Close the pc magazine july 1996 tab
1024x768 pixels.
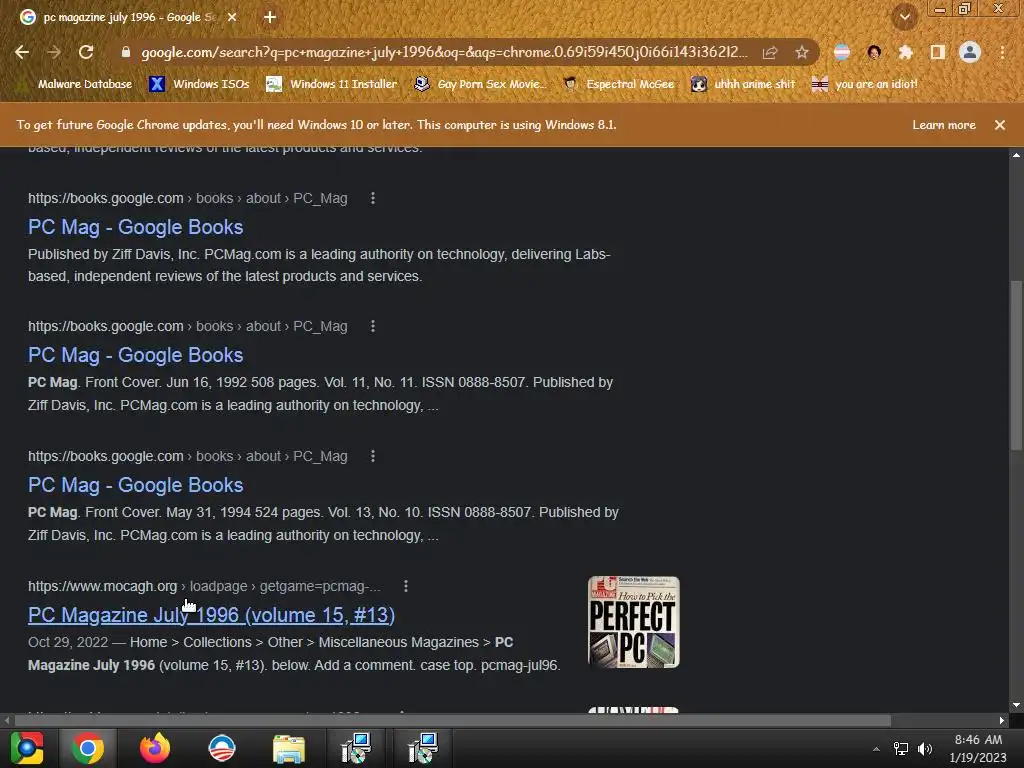[232, 17]
